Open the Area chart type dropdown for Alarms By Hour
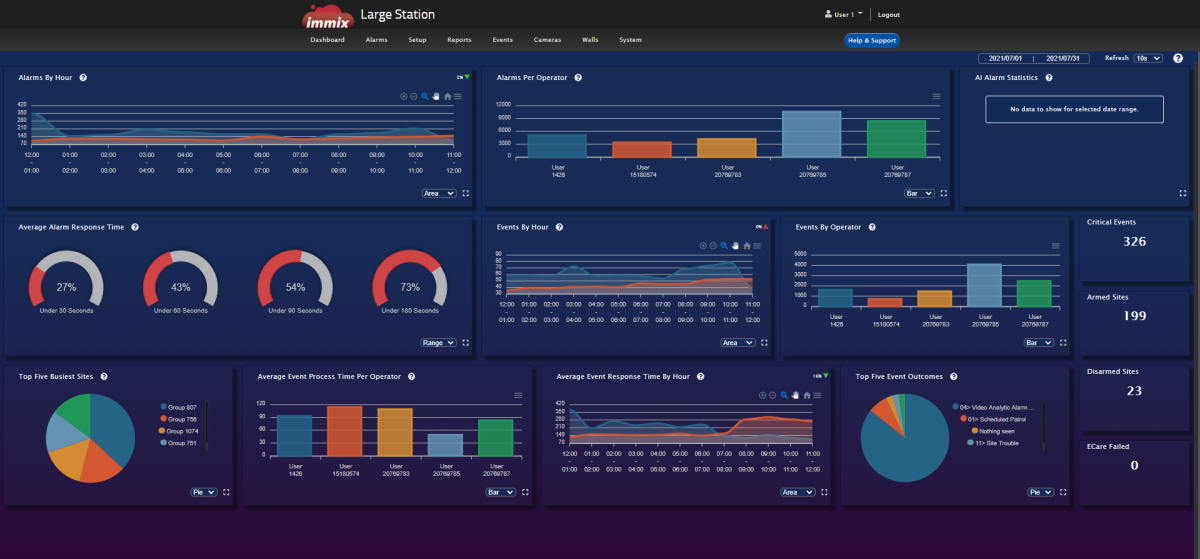Viewport: 1200px width, 559px height. click(439, 193)
